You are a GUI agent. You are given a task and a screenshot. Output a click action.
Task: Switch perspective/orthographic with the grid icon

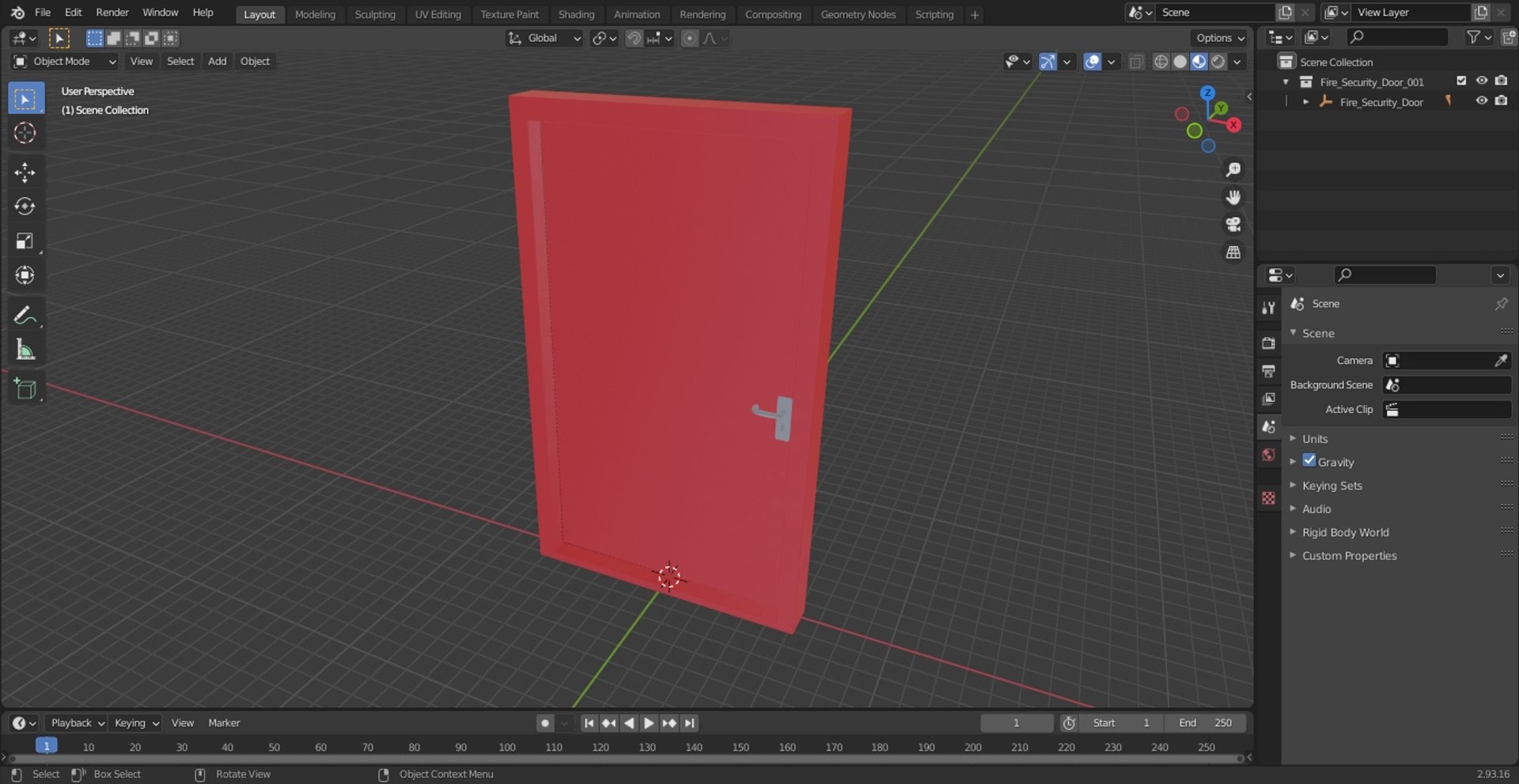[1233, 252]
